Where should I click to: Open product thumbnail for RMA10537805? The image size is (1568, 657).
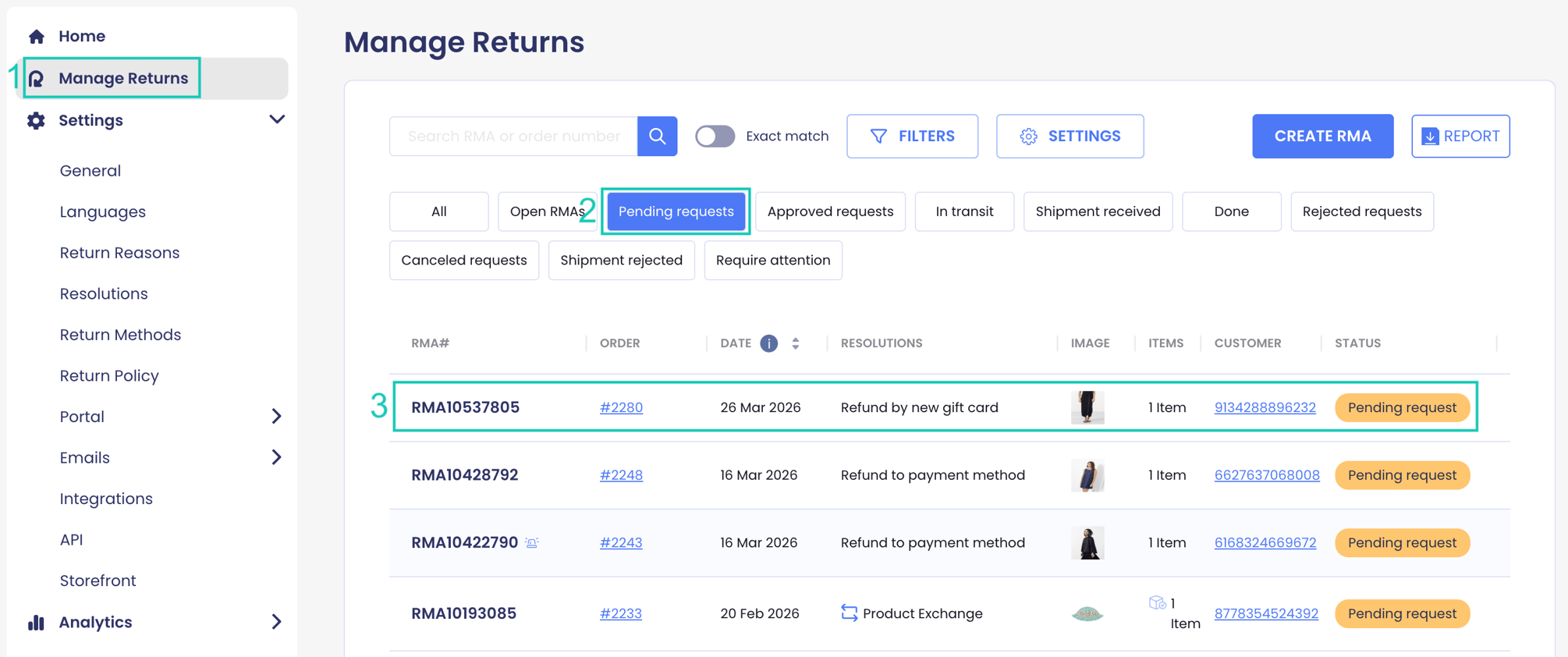[1087, 407]
